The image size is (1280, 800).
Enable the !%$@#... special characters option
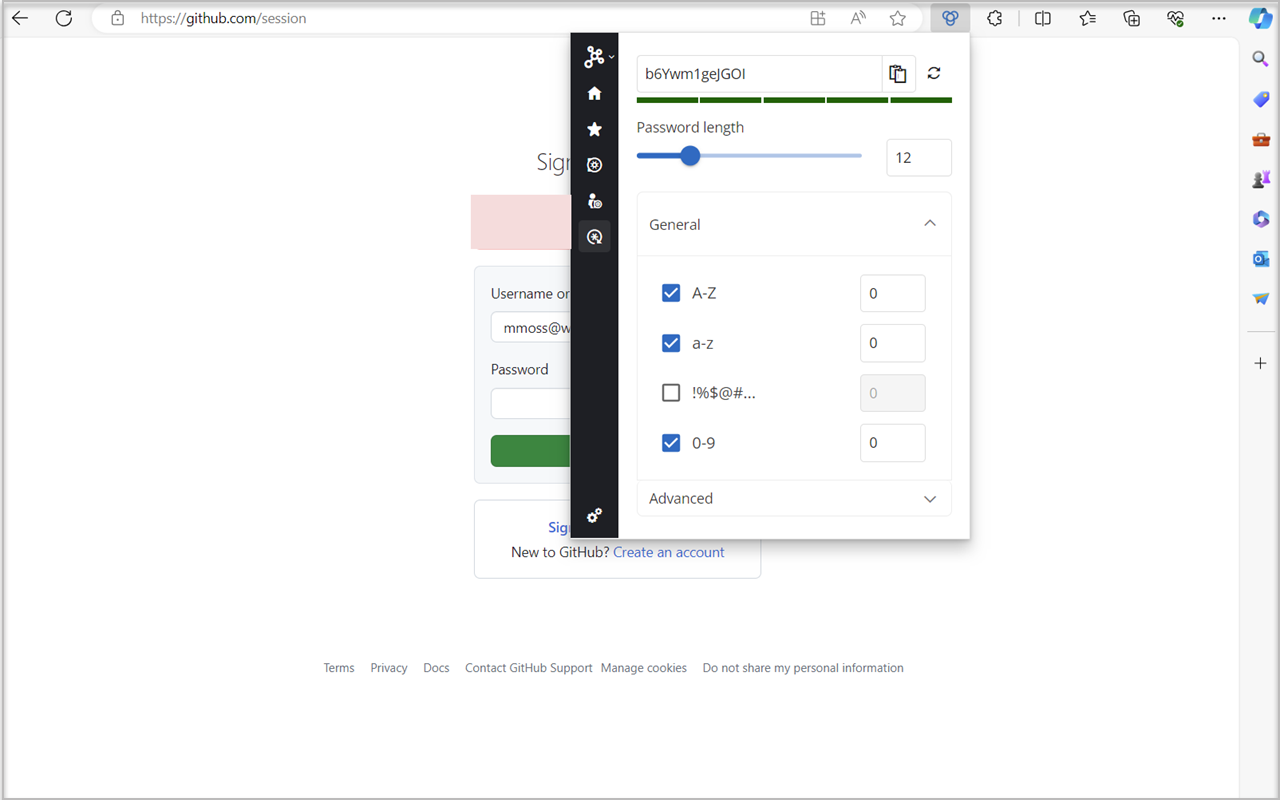(x=671, y=392)
